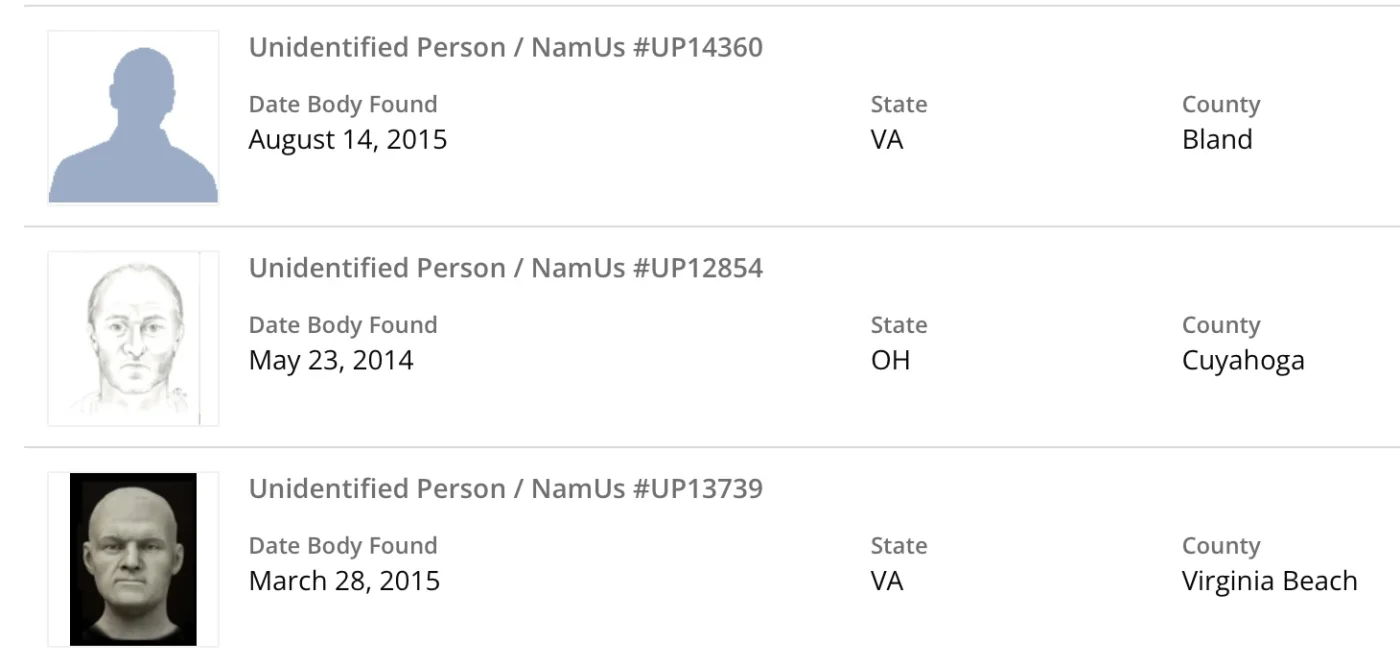Click the date August 14, 2015
The image size is (1400, 665).
347,139
